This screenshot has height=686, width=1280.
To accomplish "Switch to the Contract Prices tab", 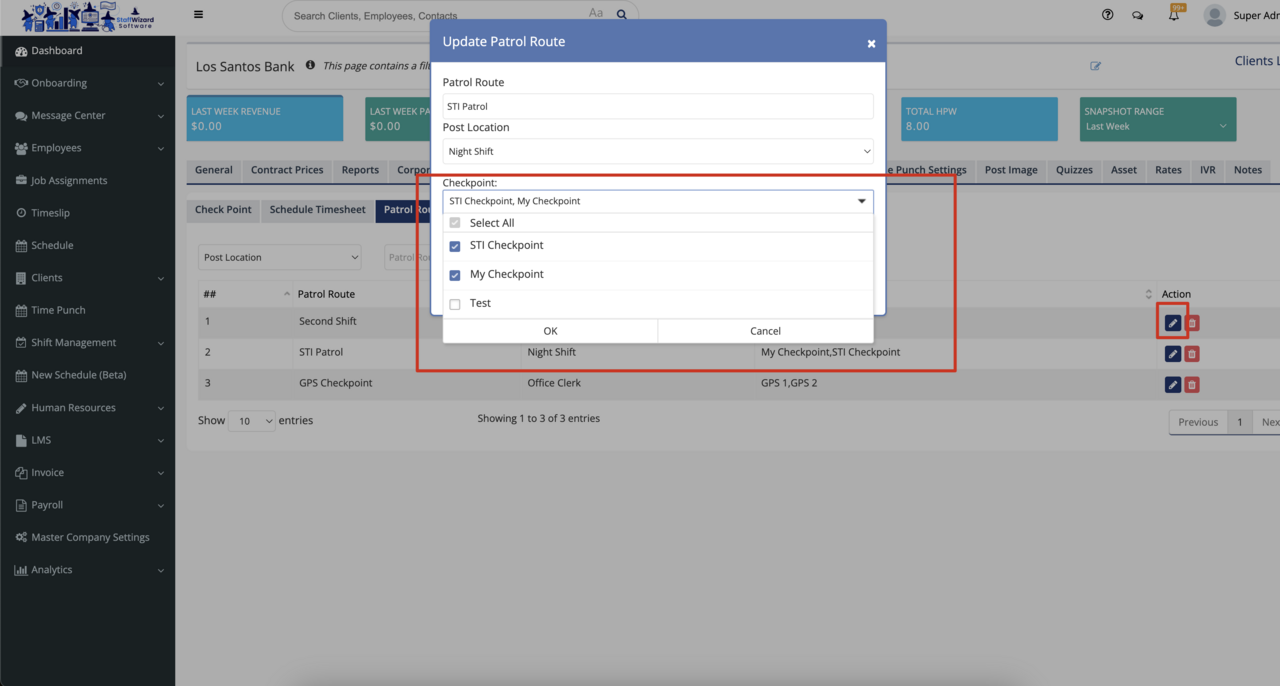I will [x=287, y=170].
